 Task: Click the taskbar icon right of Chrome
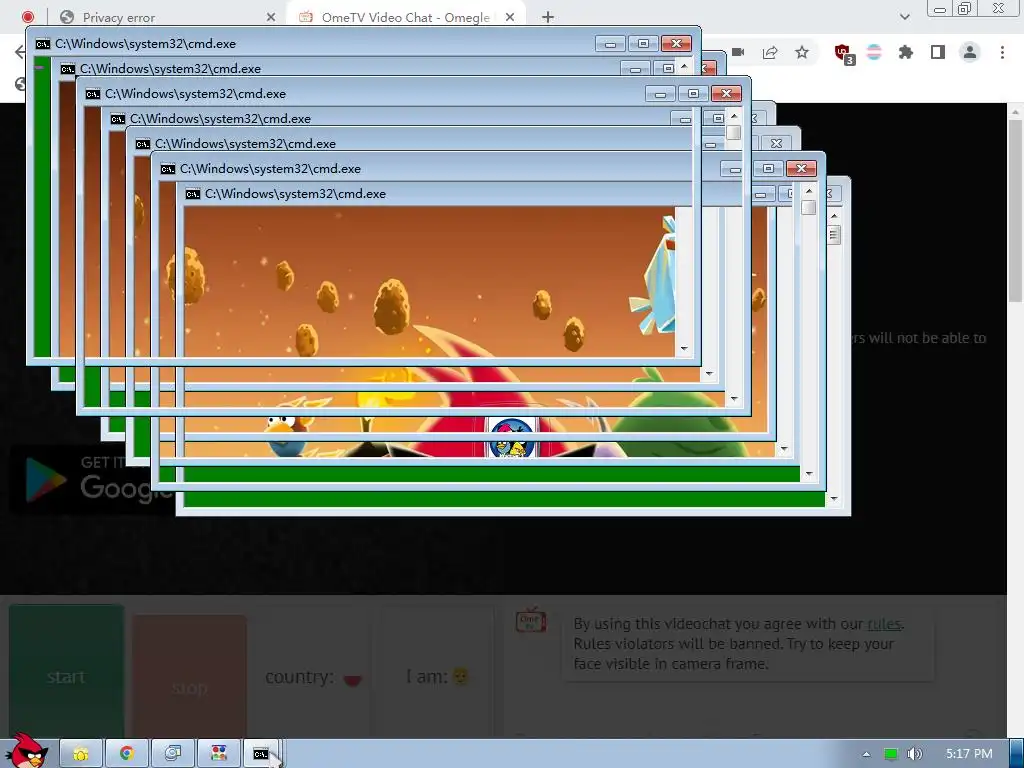tap(173, 754)
